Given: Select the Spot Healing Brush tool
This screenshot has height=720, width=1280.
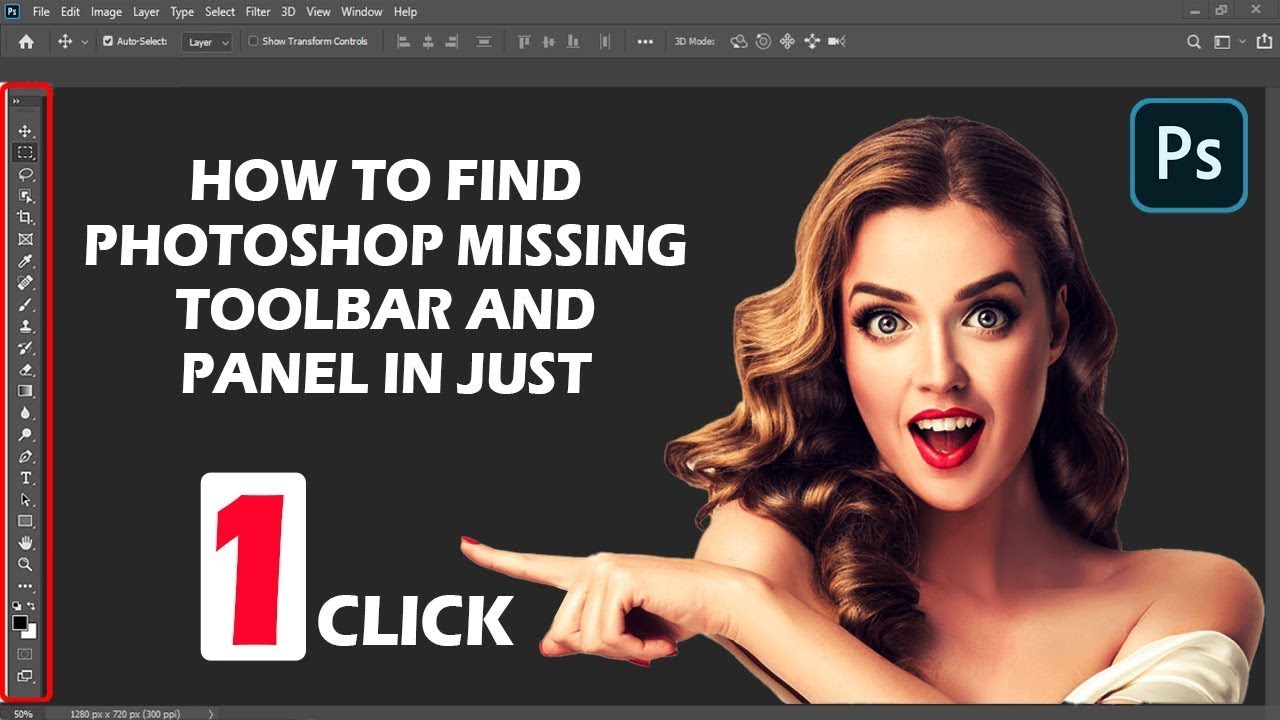Looking at the screenshot, I should 25,283.
